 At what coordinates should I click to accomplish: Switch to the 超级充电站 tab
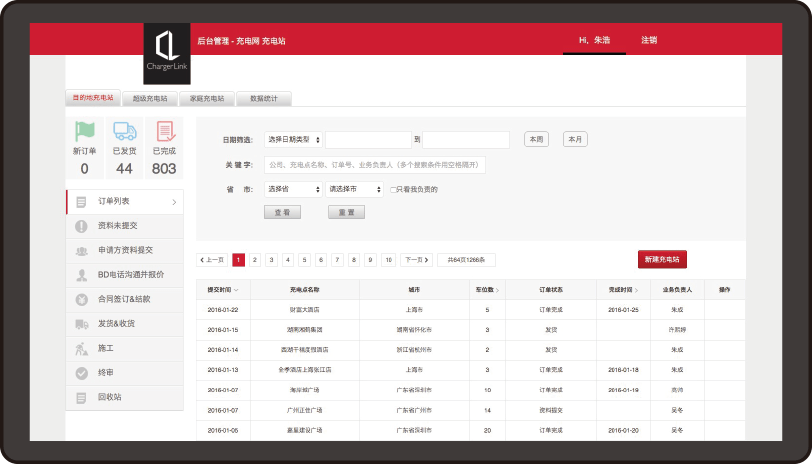click(150, 98)
